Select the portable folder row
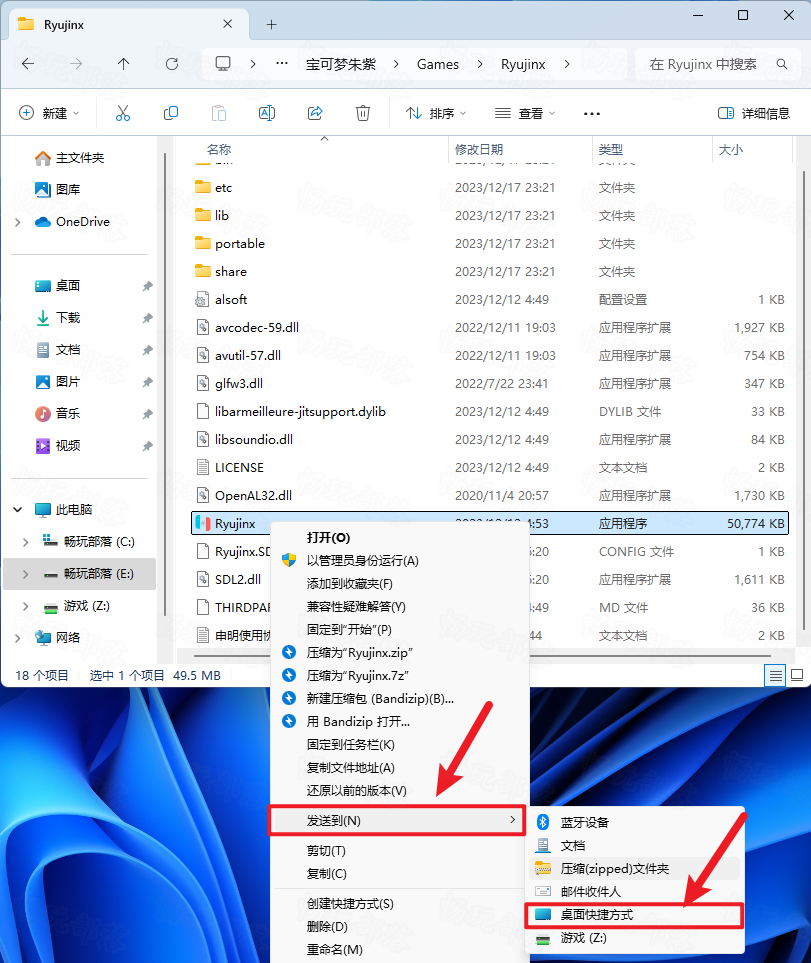Image resolution: width=811 pixels, height=963 pixels. 490,244
